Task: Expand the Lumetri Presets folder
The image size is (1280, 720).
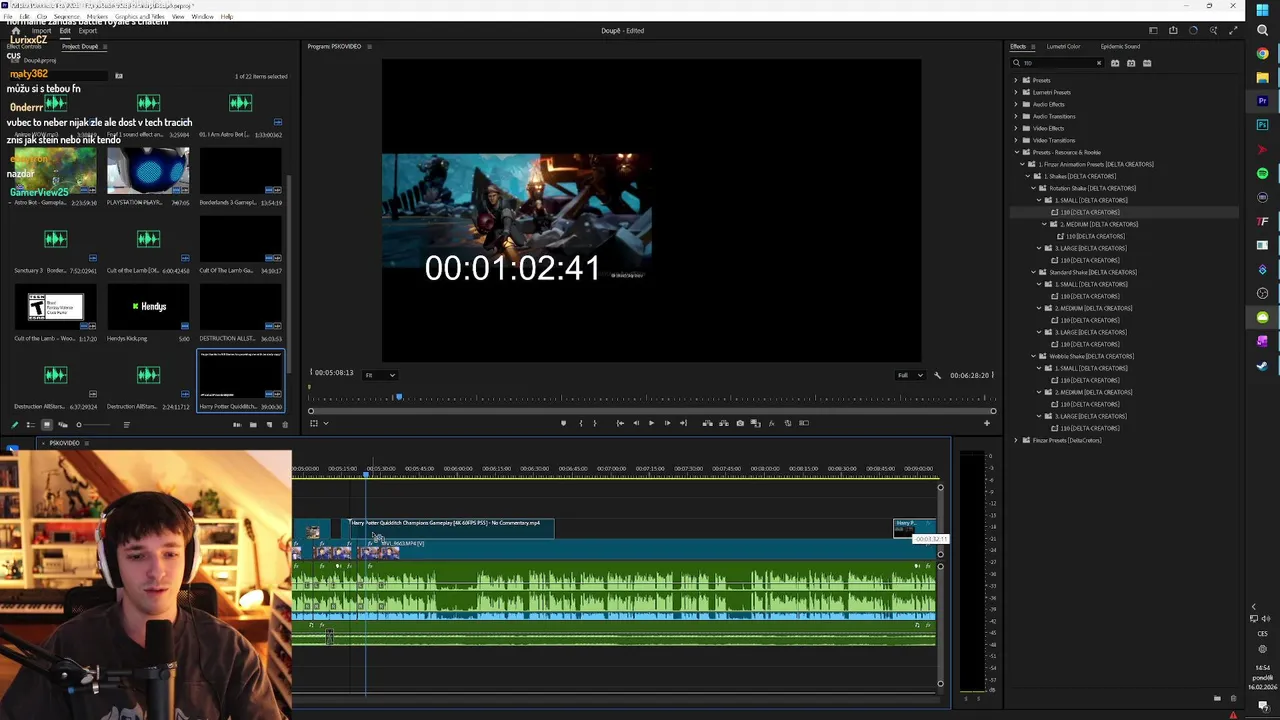Action: [x=1016, y=92]
